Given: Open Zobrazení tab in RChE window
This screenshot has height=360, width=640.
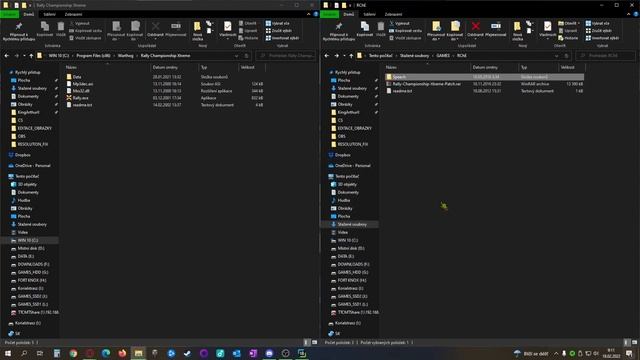Looking at the screenshot, I should [393, 14].
